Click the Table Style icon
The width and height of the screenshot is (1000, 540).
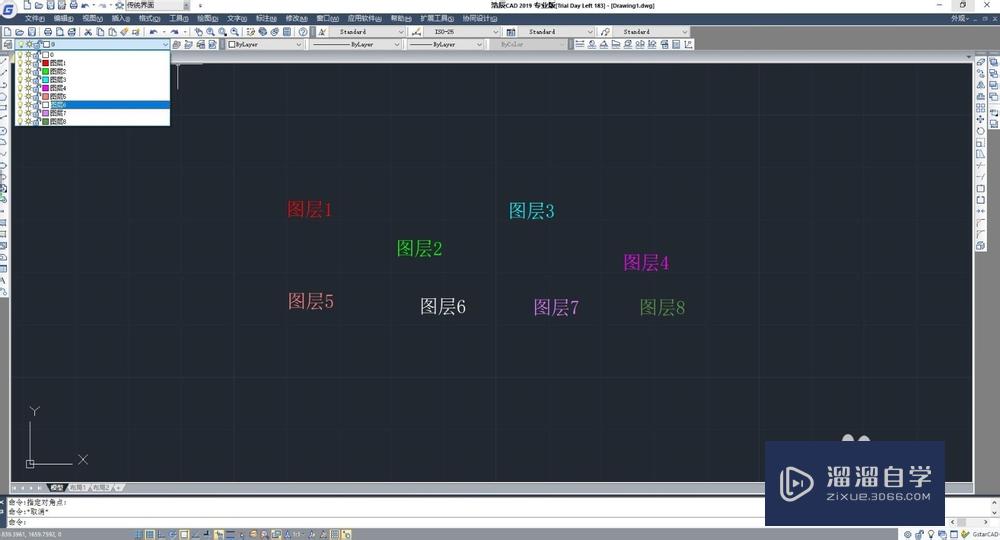[511, 32]
